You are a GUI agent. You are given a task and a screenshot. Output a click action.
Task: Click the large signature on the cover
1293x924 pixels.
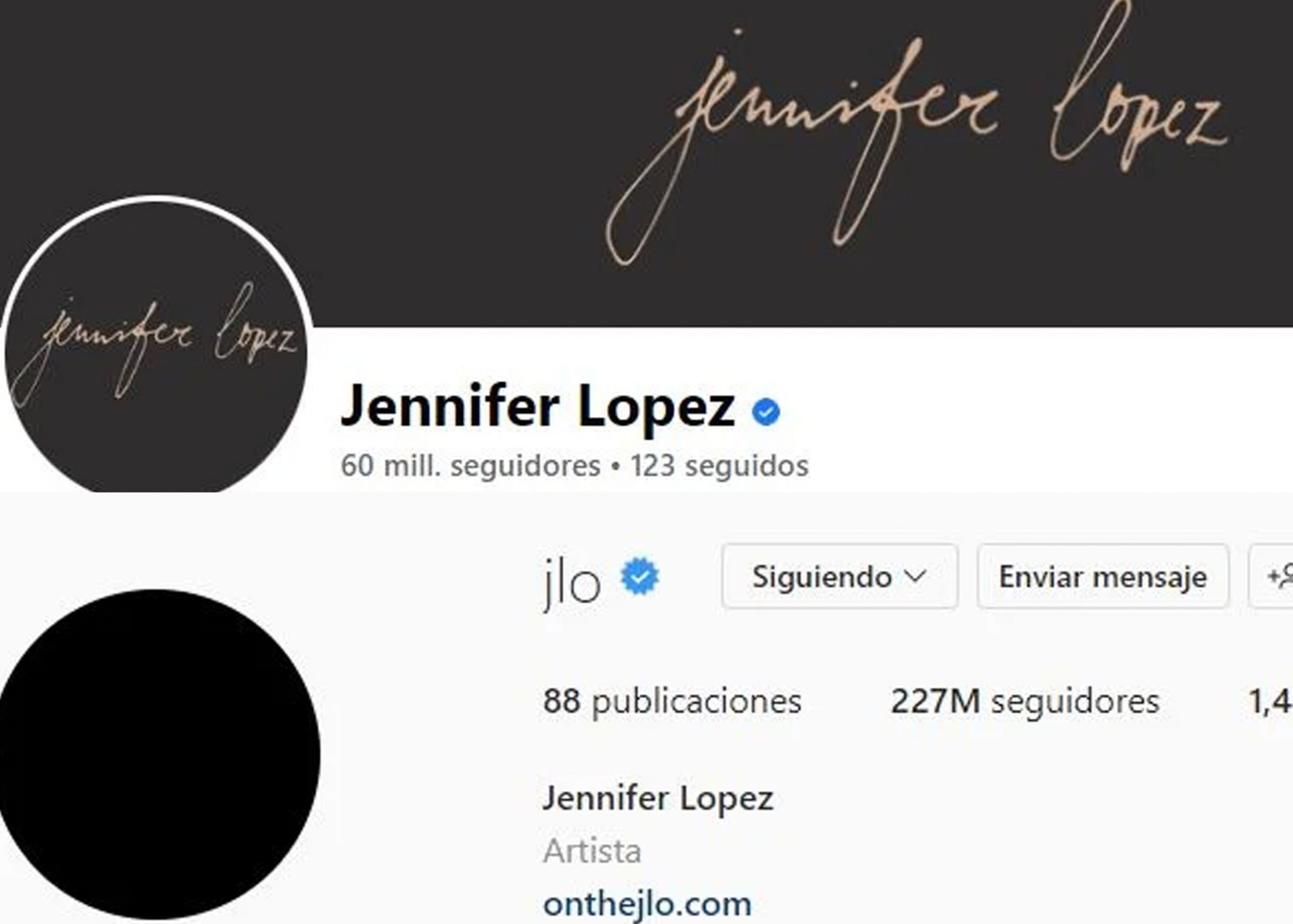(x=918, y=132)
